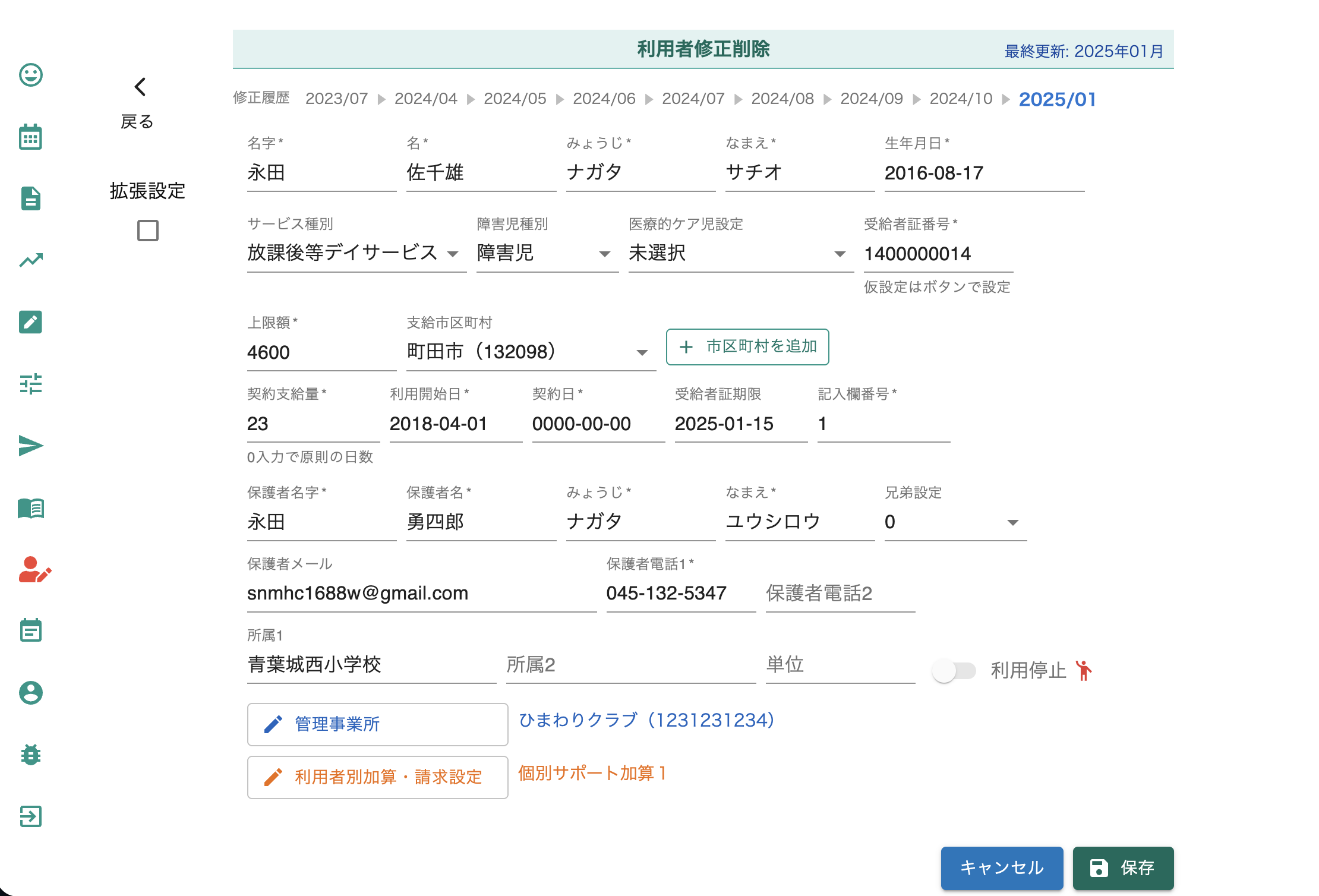Open the settings sliders sidebar icon
This screenshot has height=896, width=1319.
(31, 384)
